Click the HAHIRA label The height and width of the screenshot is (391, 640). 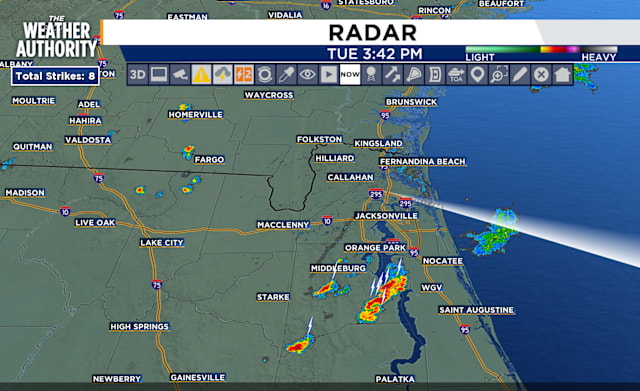click(x=85, y=120)
